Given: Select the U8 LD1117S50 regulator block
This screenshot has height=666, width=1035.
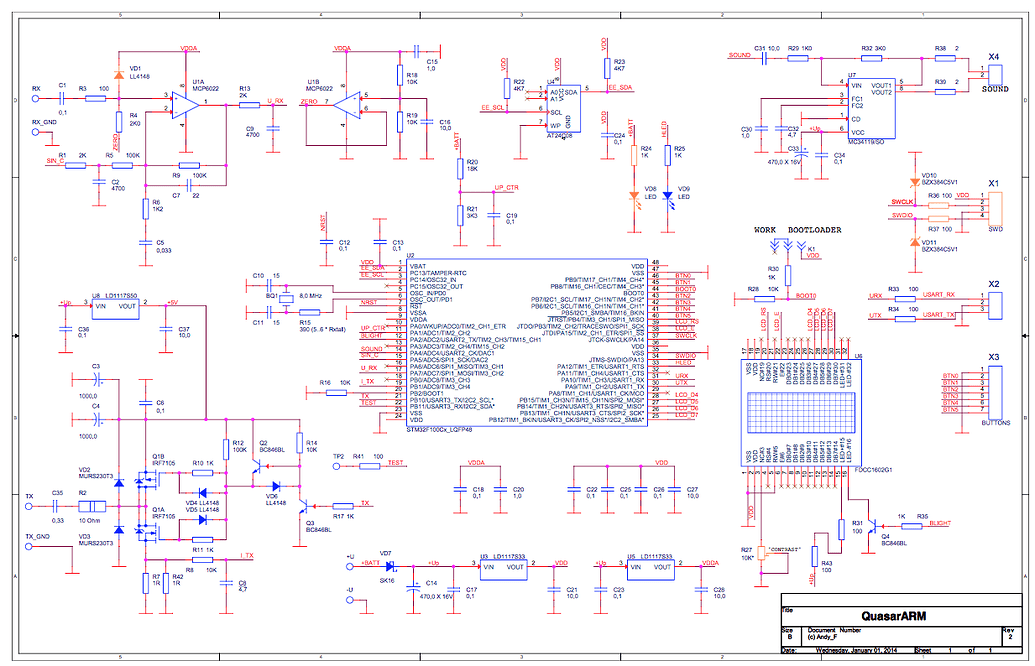Looking at the screenshot, I should point(115,309).
